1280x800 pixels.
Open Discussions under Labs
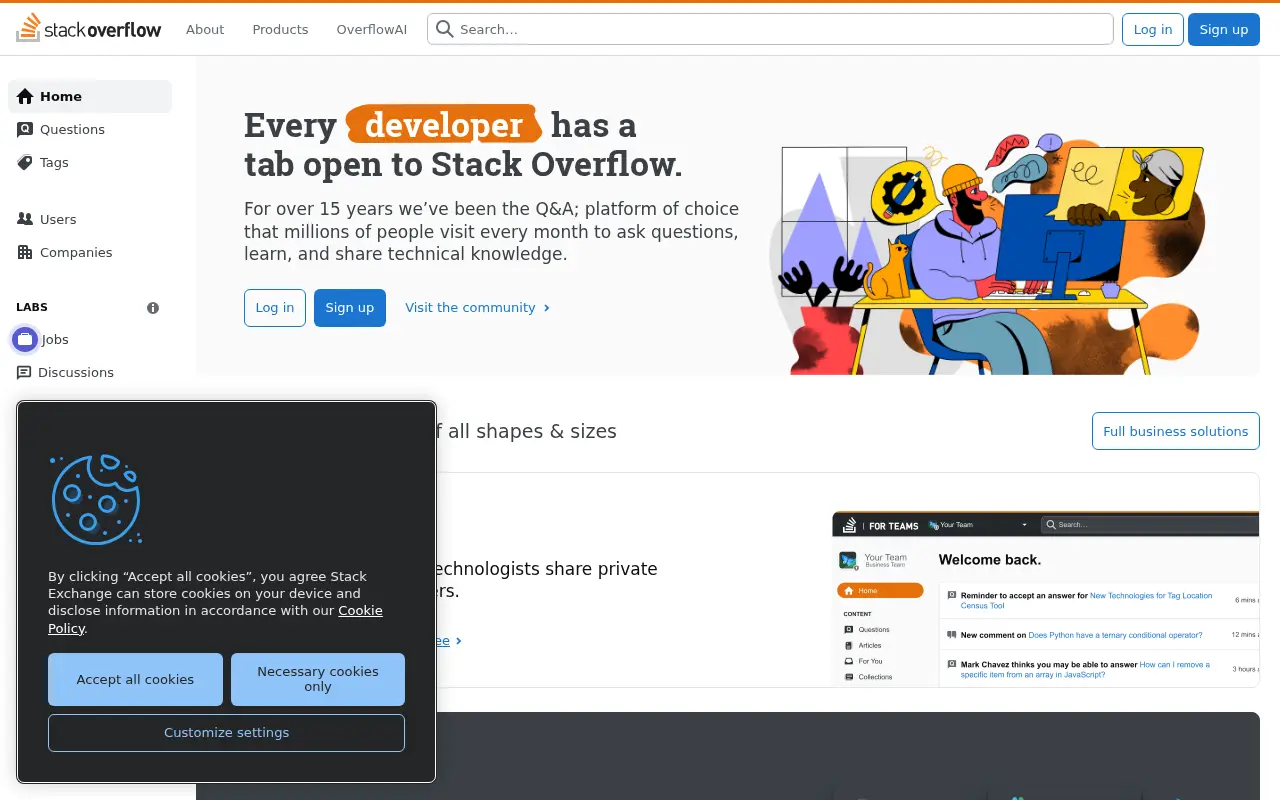[x=90, y=372]
